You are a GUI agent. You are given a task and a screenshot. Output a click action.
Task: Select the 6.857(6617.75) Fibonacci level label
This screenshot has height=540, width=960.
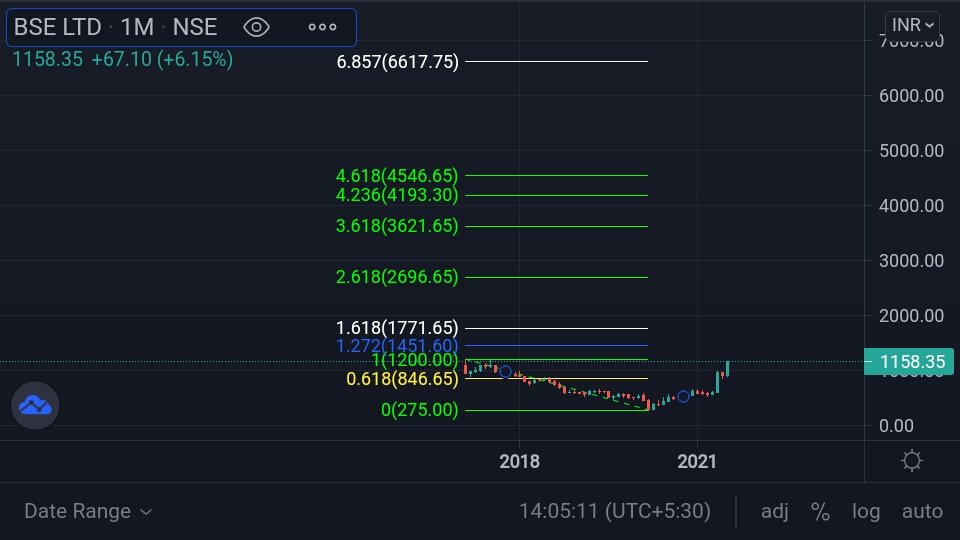(397, 62)
